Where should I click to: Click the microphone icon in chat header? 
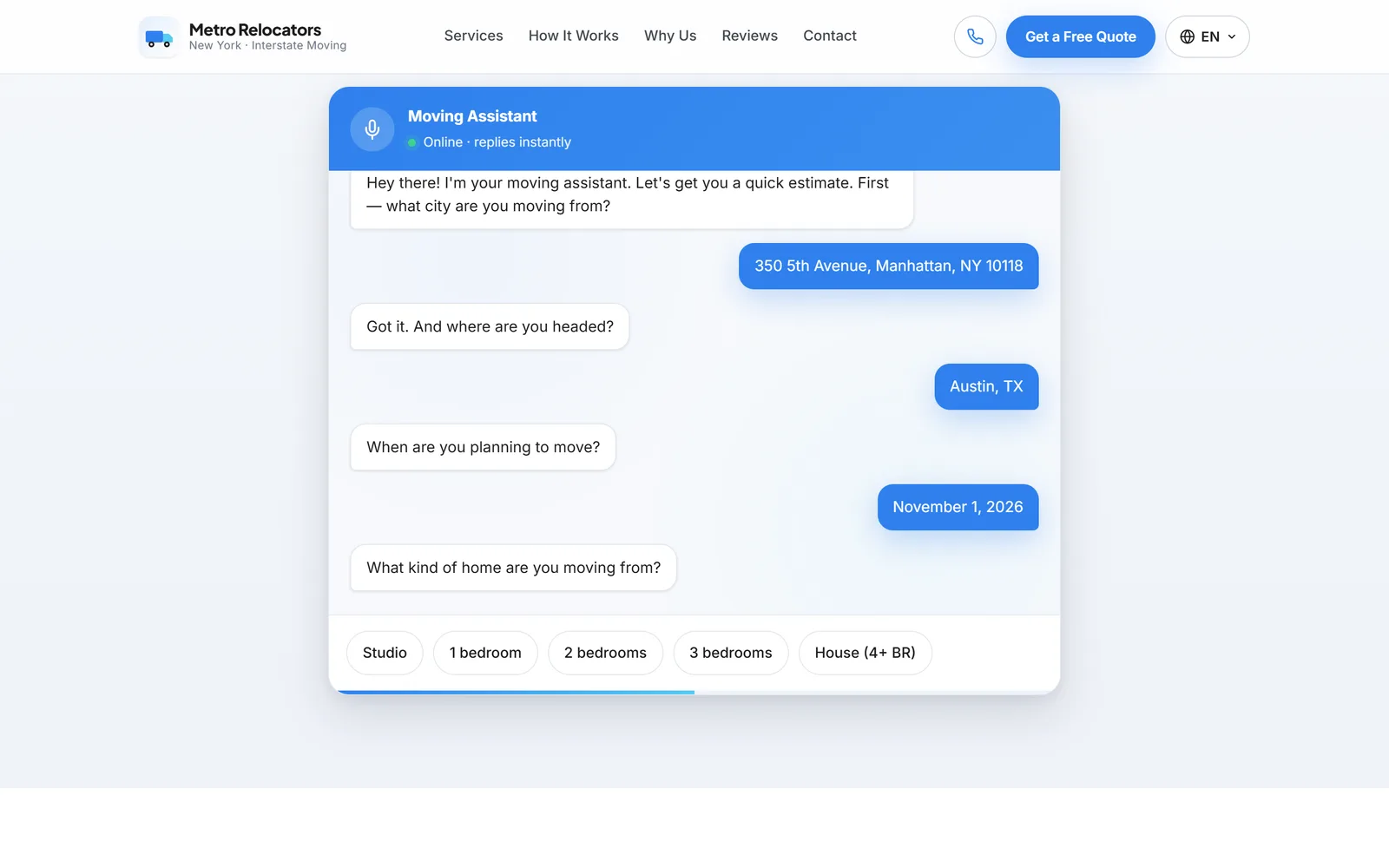pos(372,129)
